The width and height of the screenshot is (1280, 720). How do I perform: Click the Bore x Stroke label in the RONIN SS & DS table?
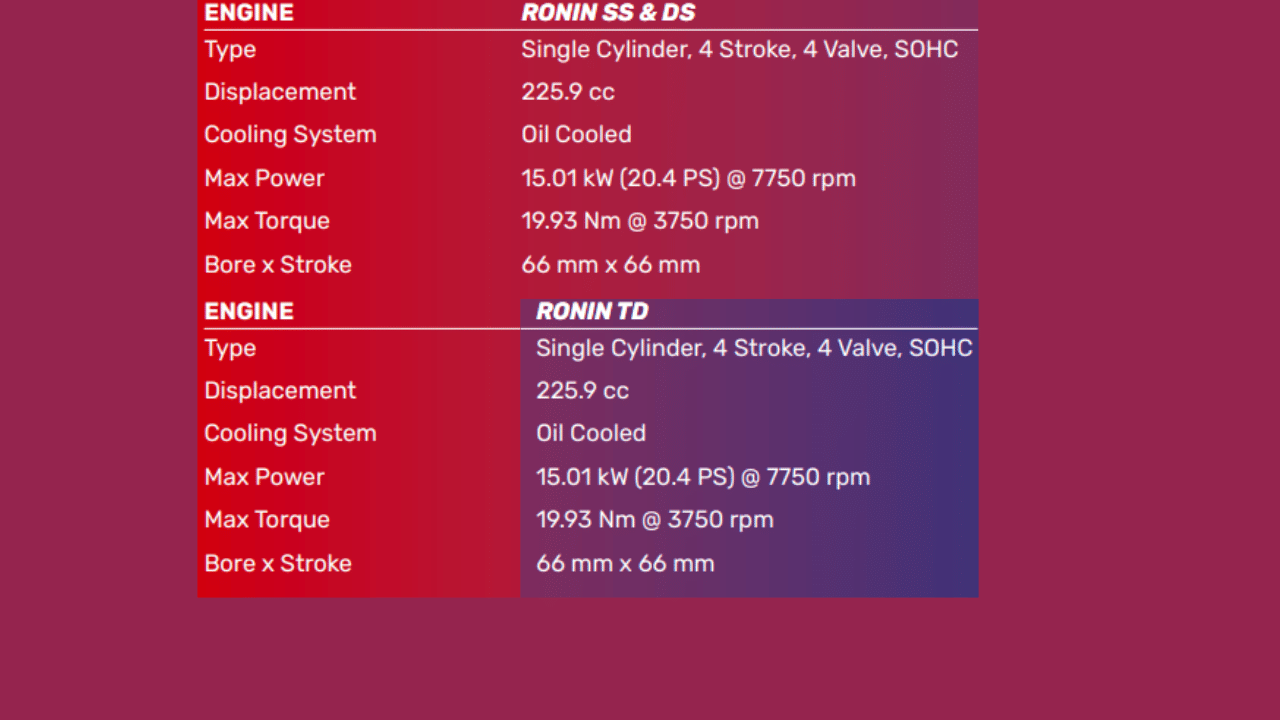[x=278, y=265]
